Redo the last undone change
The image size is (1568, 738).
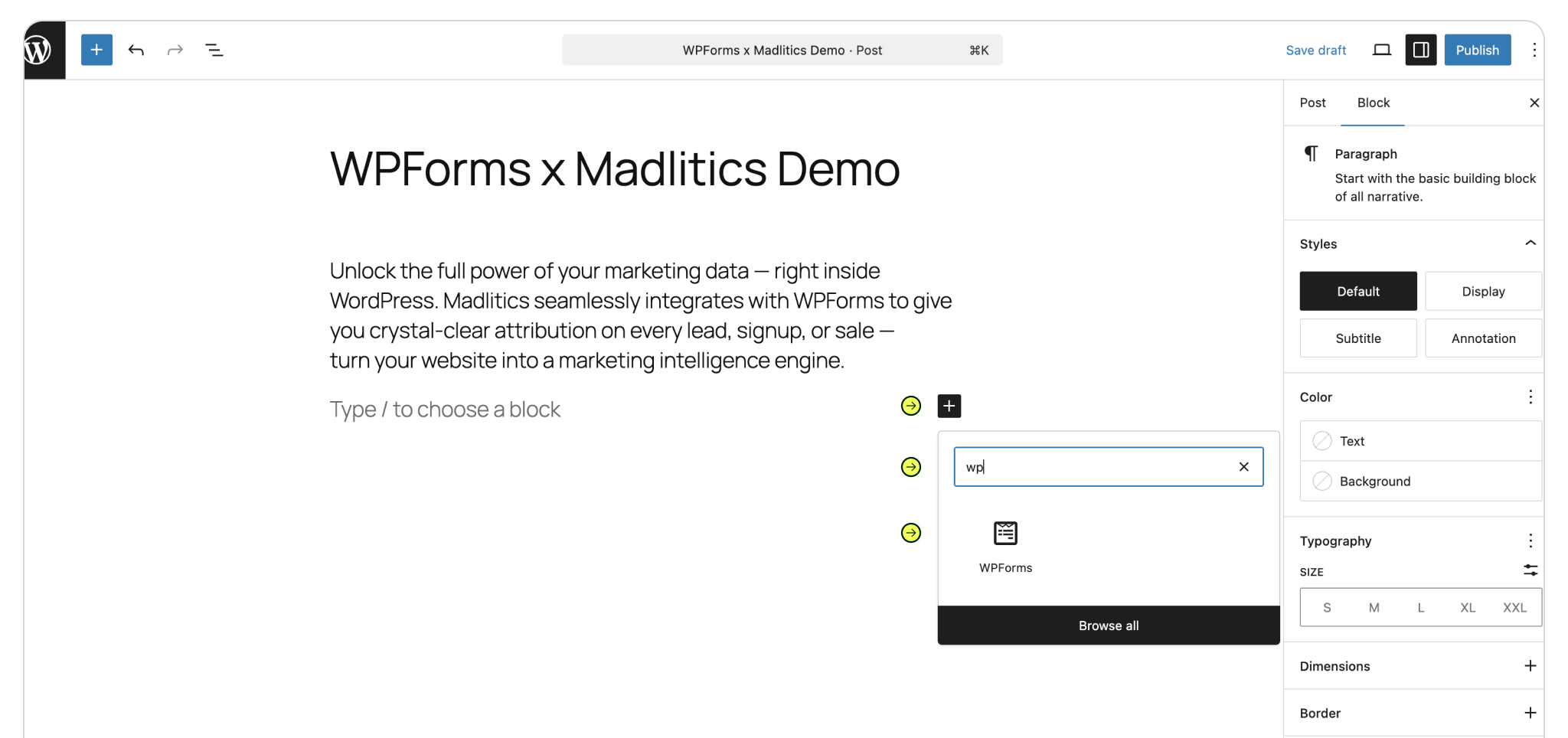(x=175, y=50)
